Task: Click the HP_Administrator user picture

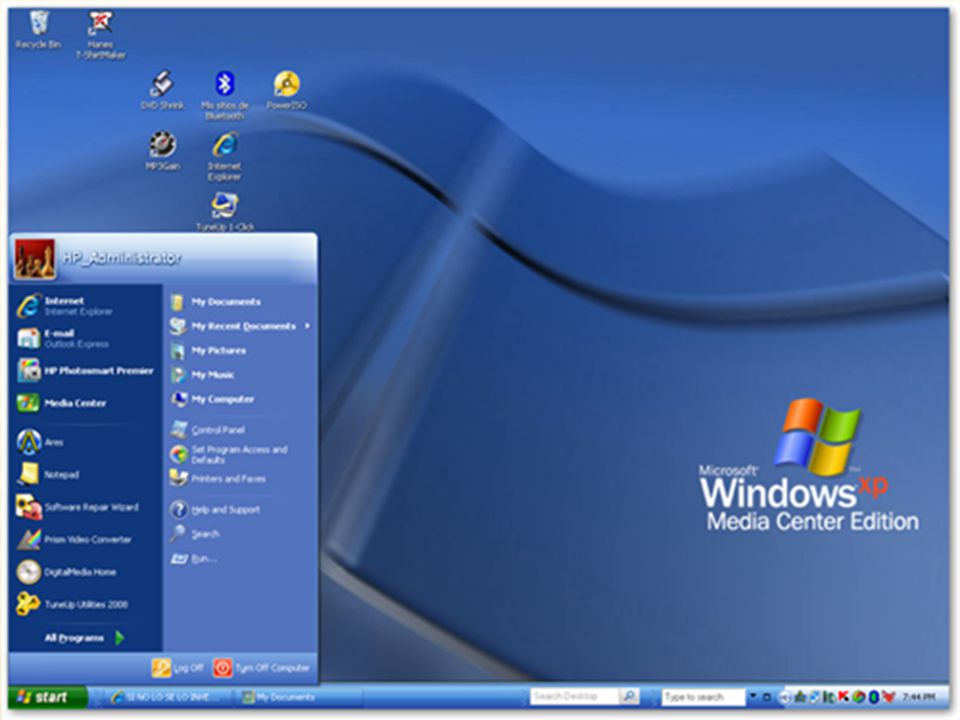Action: [x=34, y=259]
